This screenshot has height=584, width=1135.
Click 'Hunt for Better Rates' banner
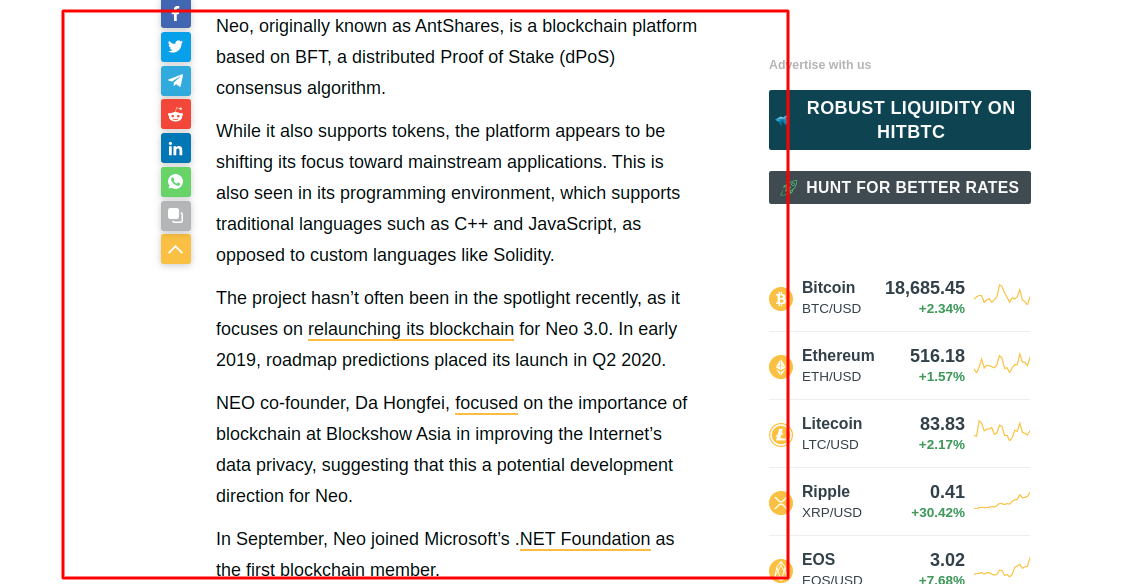point(900,187)
